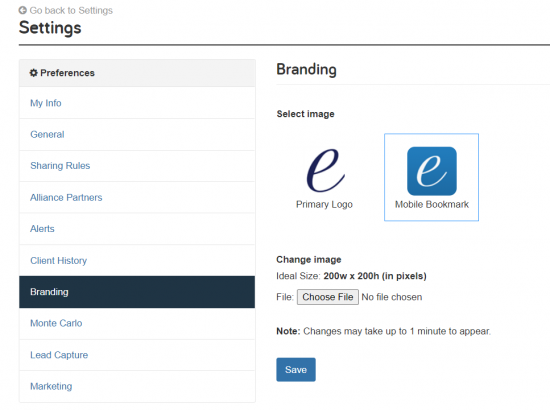Select the Branding menu item
This screenshot has width=550, height=410.
137,292
